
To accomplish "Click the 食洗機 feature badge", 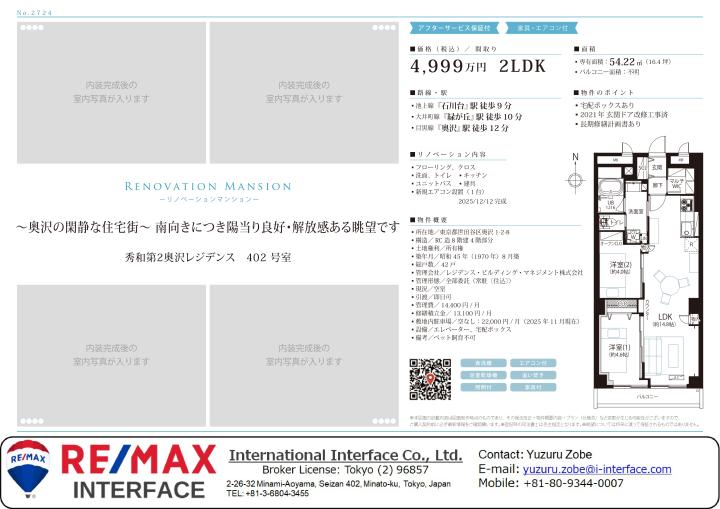I will [x=483, y=363].
